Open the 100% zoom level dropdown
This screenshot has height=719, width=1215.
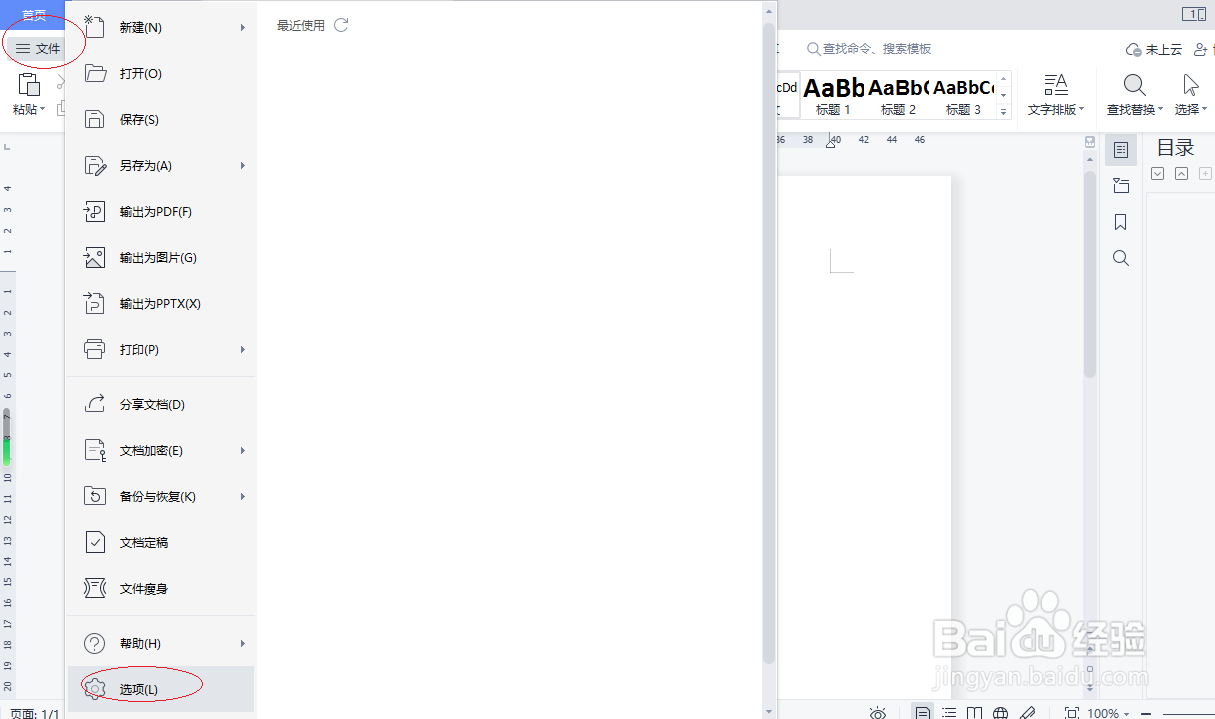click(x=1109, y=713)
